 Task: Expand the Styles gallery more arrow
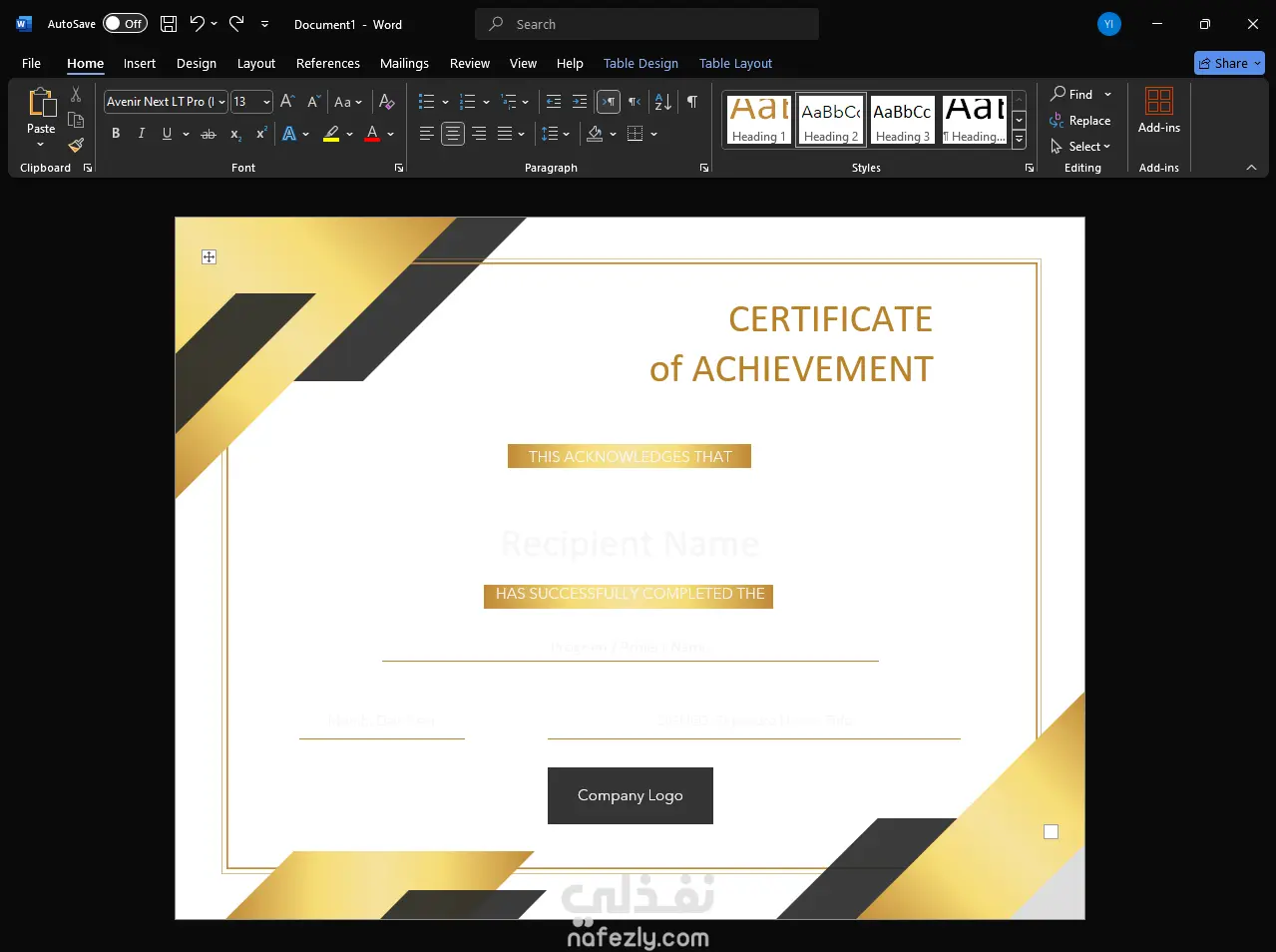1019,141
